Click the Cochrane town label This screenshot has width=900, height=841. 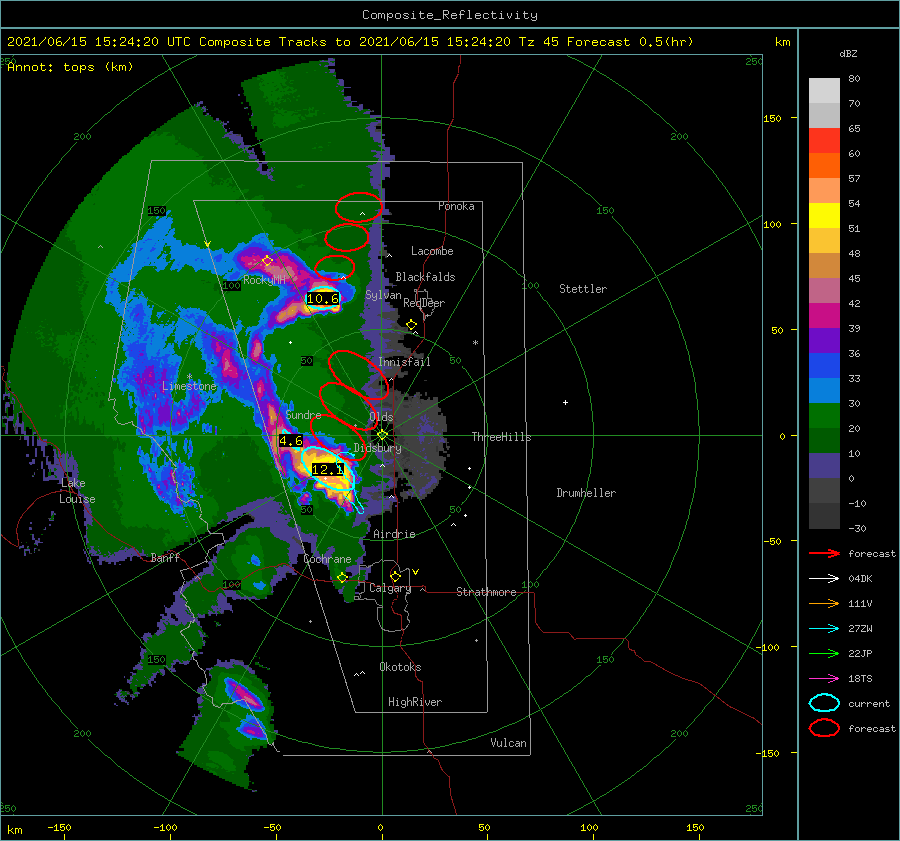click(327, 559)
